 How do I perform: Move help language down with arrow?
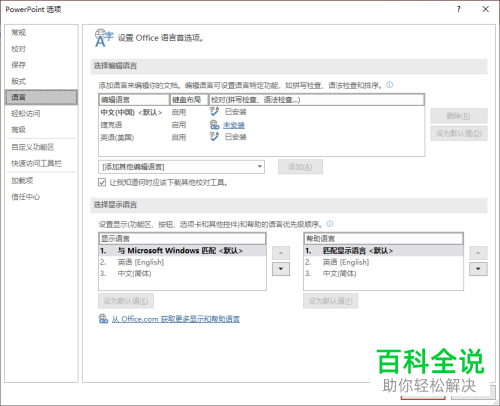tap(478, 269)
